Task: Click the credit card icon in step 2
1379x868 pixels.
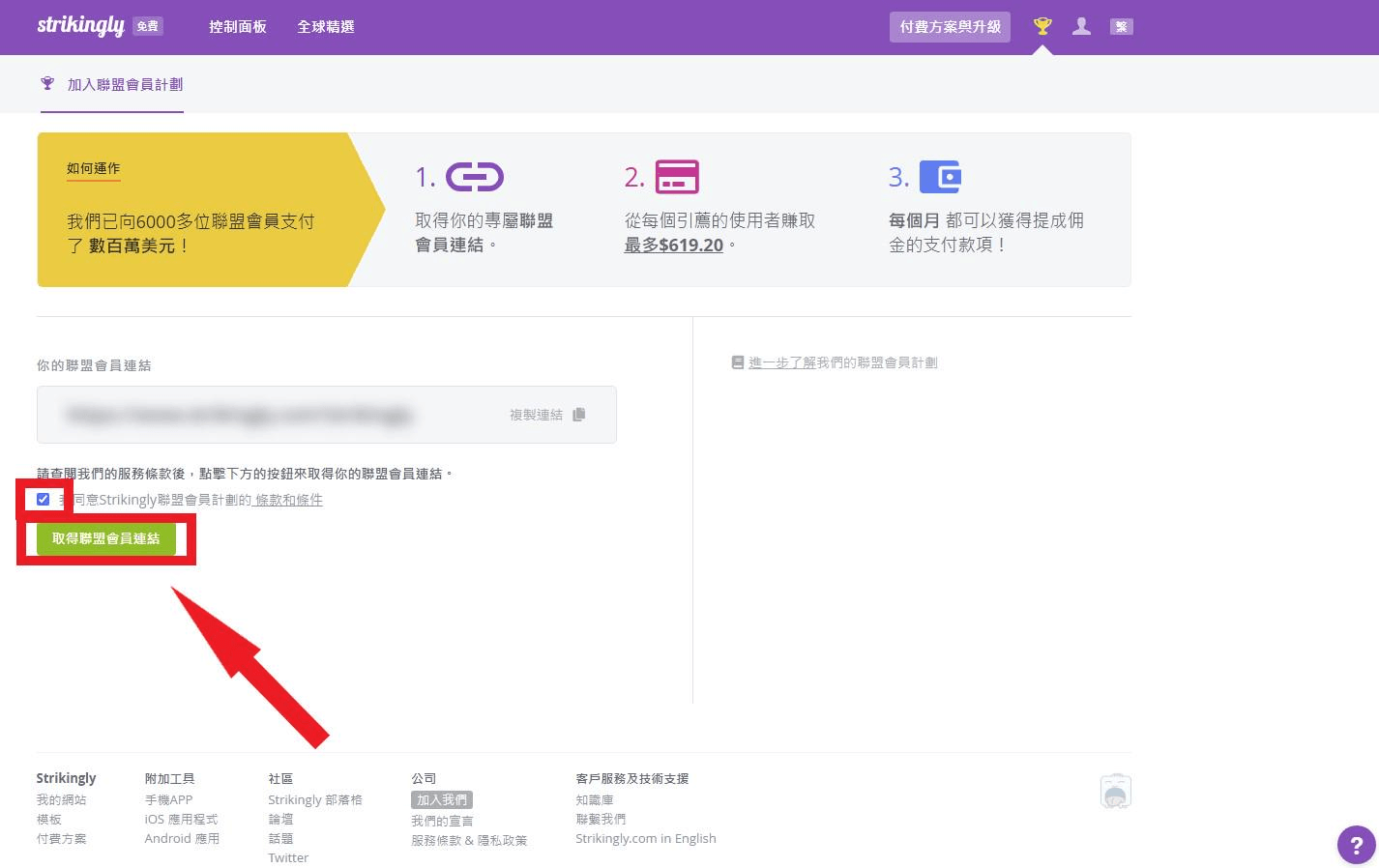Action: coord(677,176)
